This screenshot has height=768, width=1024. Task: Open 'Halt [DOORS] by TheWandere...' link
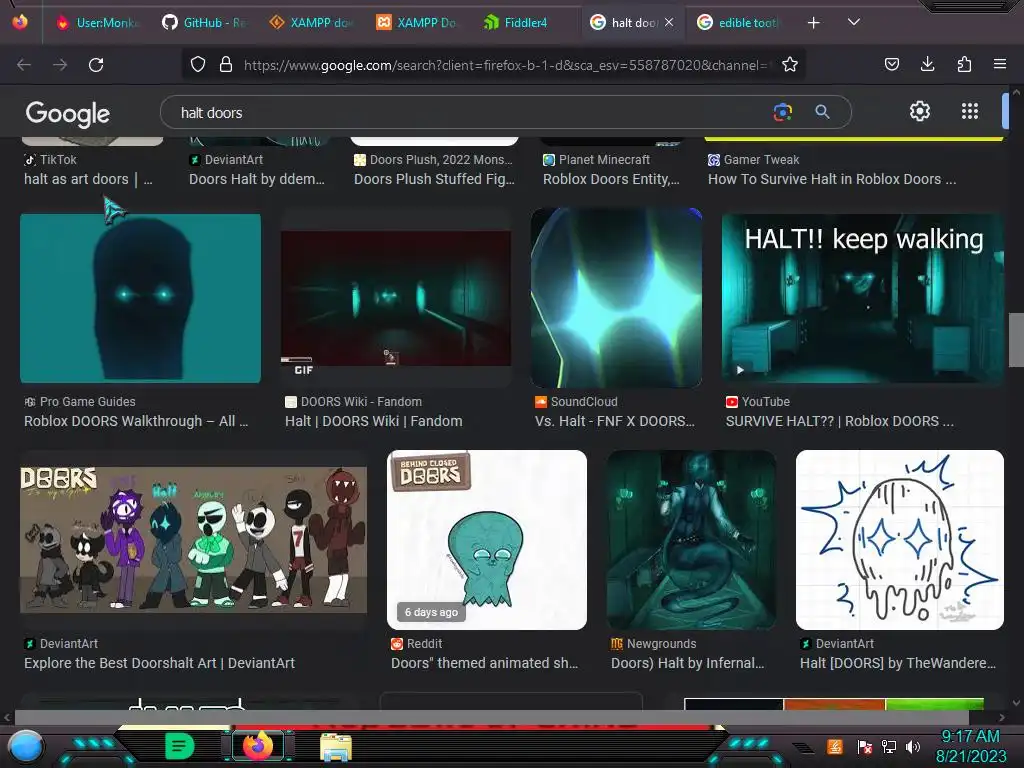tap(898, 663)
